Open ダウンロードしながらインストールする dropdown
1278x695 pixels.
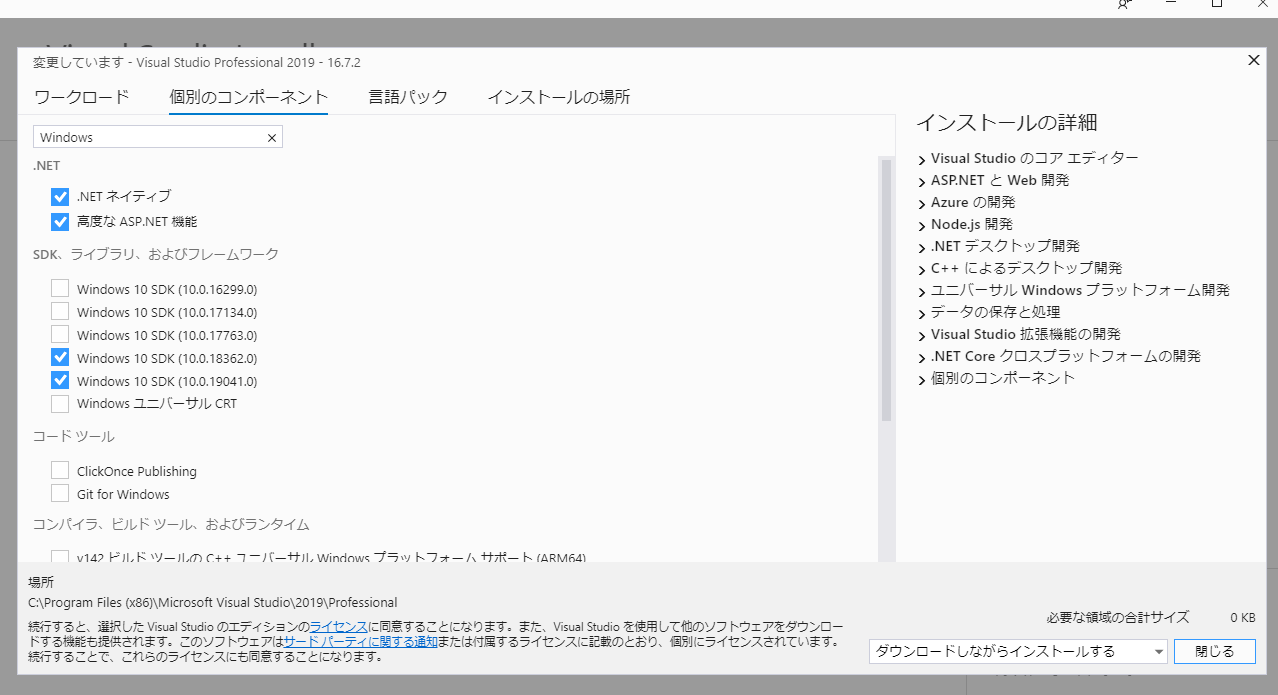pyautogui.click(x=1018, y=651)
